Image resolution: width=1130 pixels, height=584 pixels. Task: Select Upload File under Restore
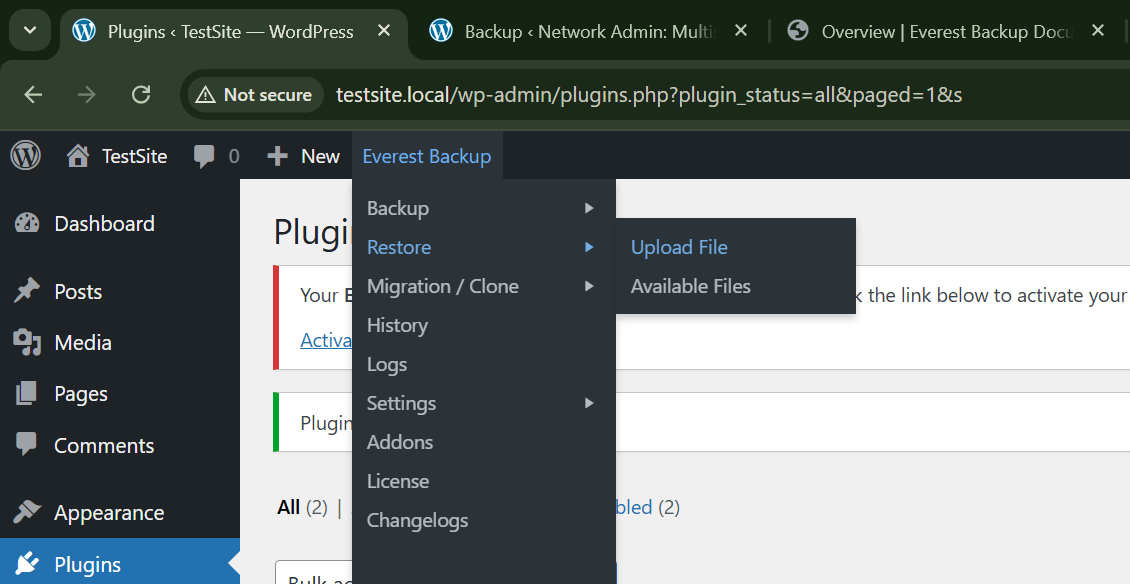pyautogui.click(x=678, y=246)
